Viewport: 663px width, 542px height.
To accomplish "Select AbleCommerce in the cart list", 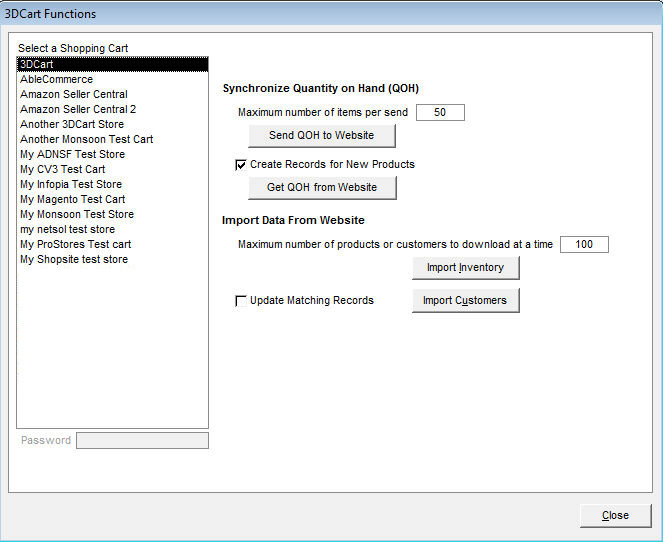I will click(x=112, y=79).
